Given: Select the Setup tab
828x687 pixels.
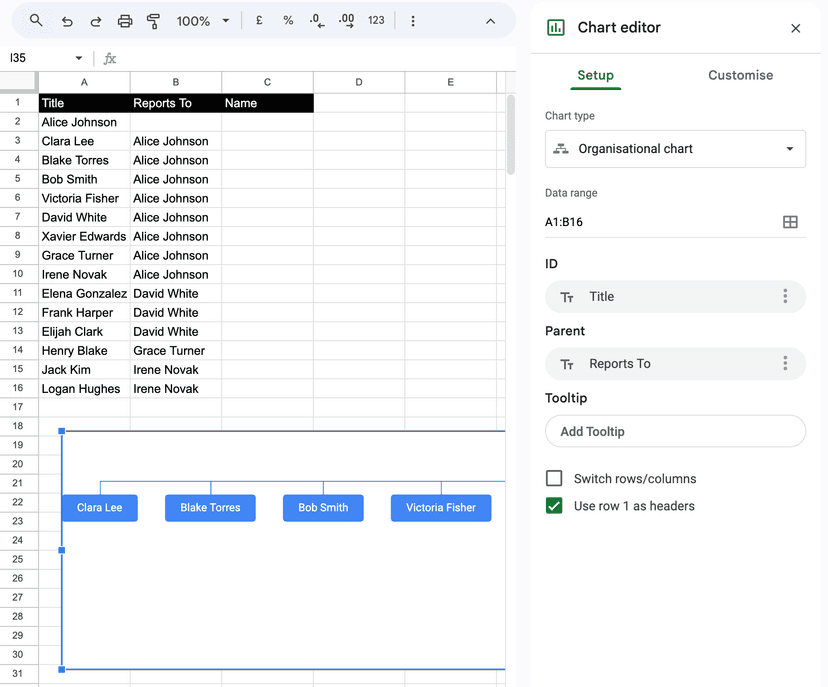Looking at the screenshot, I should [595, 75].
